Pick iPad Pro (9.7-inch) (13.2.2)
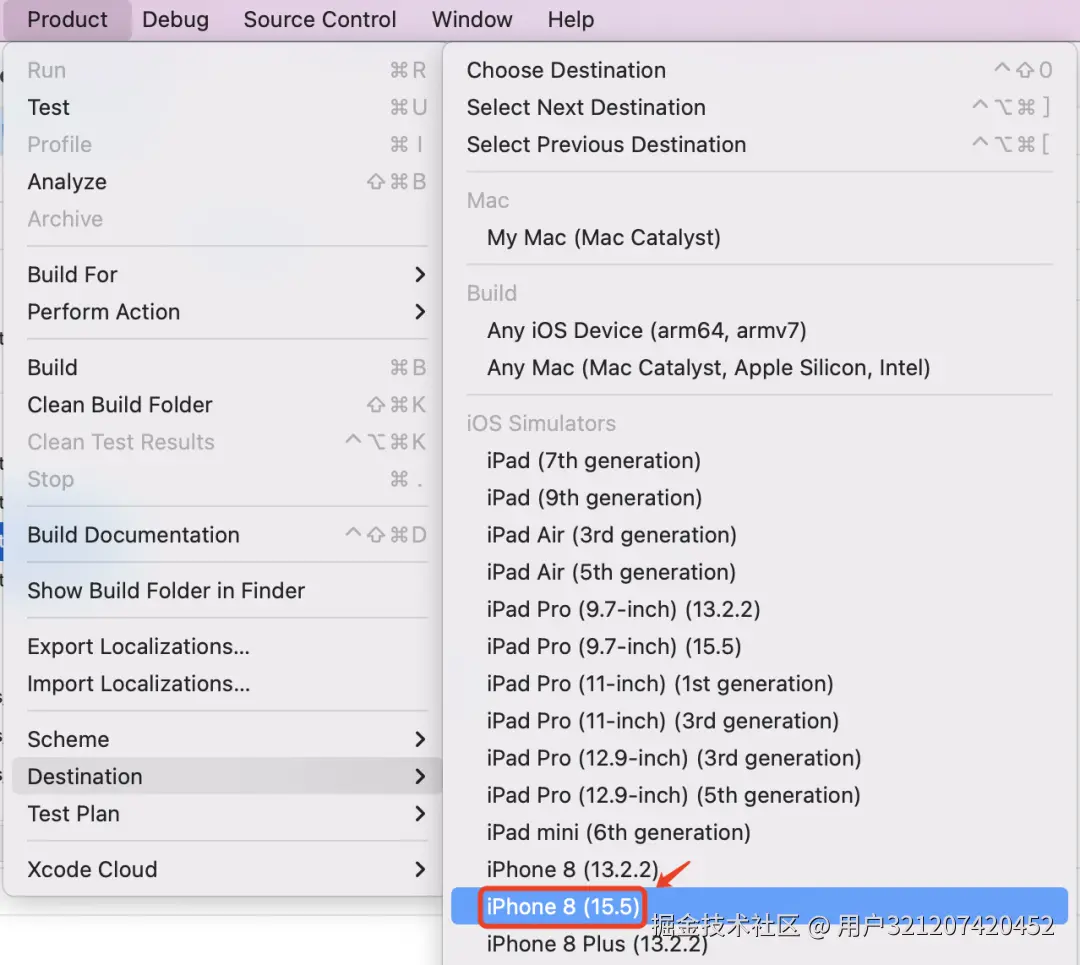1080x965 pixels. [x=759, y=610]
